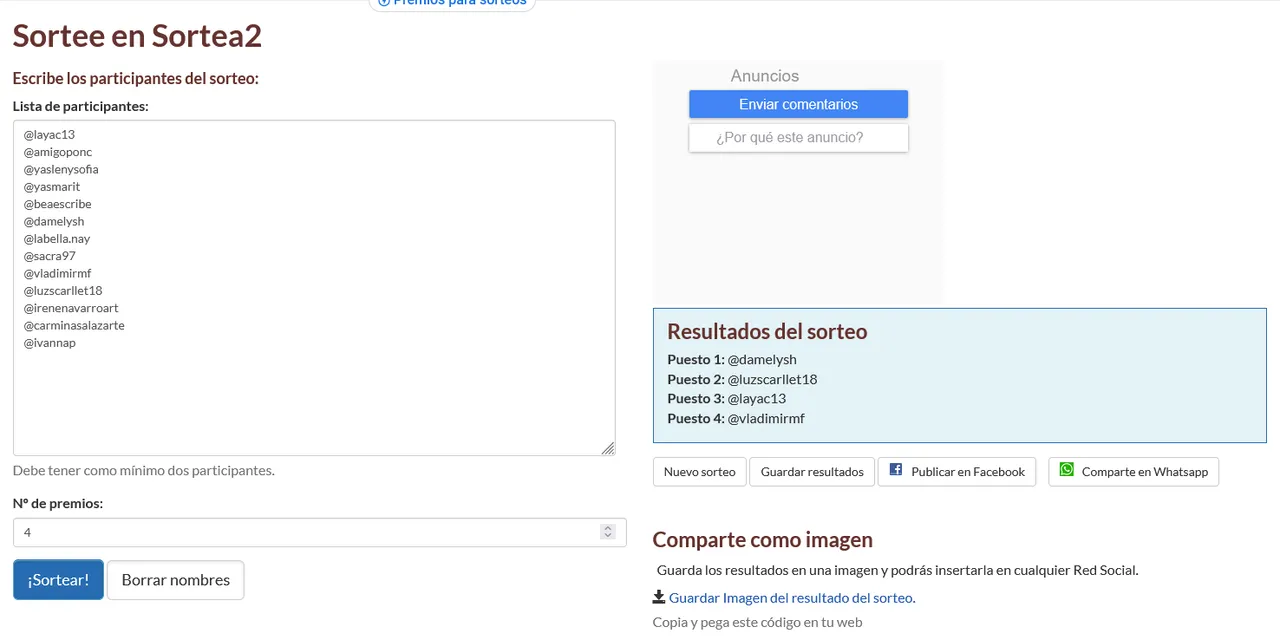
Task: Click on @damelysh in participants list
Action: [x=54, y=221]
